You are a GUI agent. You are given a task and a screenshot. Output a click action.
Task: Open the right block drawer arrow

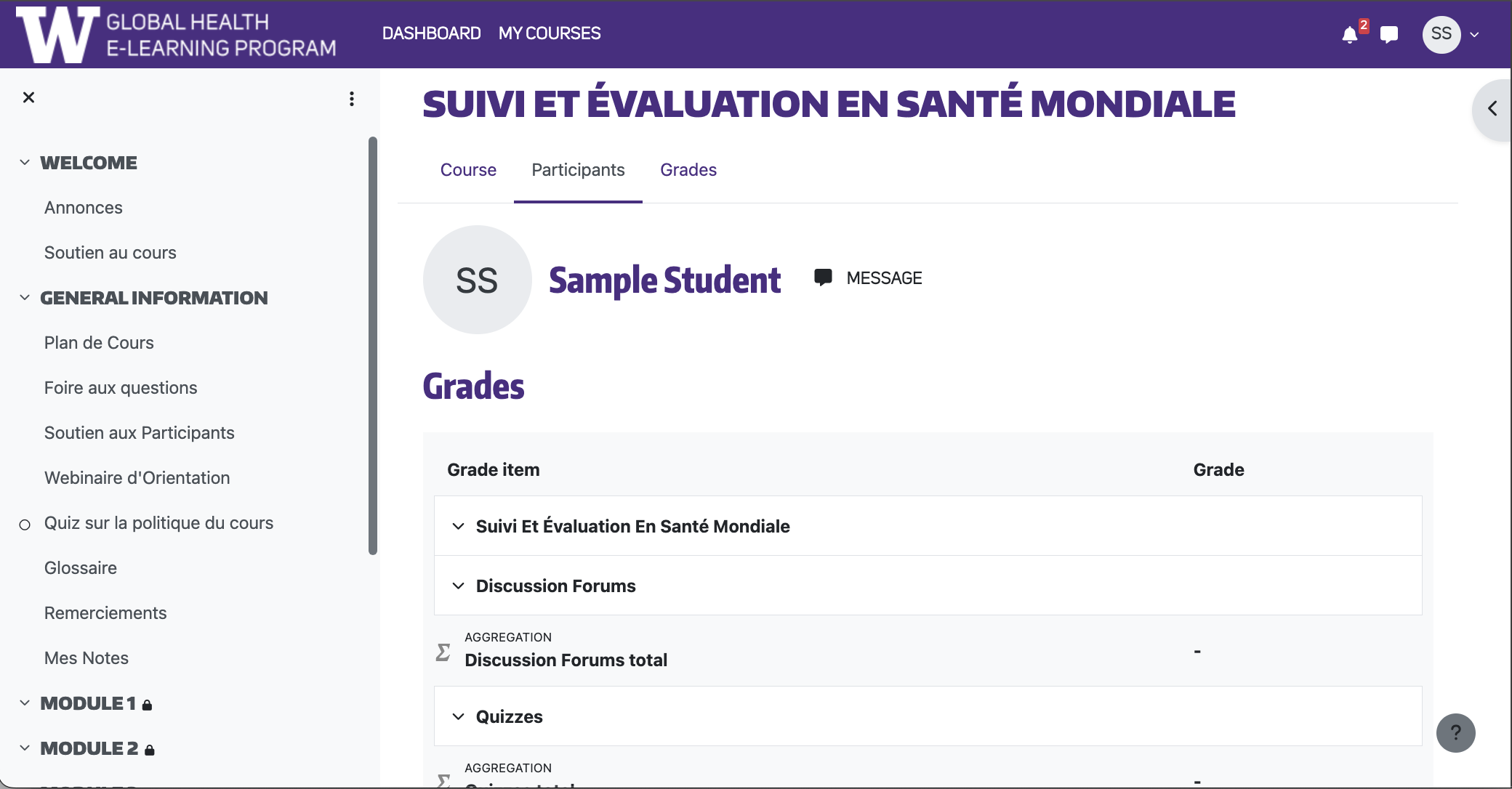click(1492, 109)
